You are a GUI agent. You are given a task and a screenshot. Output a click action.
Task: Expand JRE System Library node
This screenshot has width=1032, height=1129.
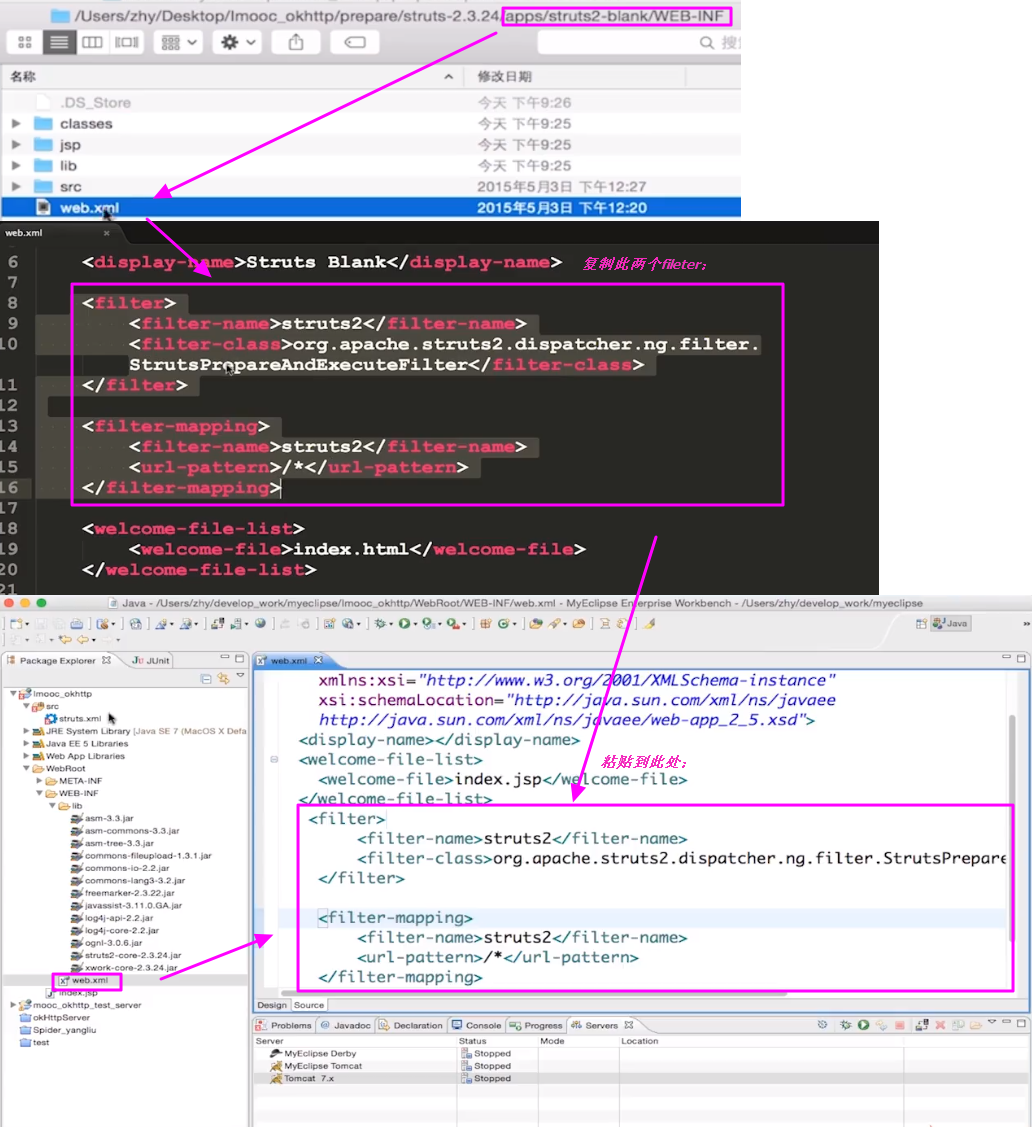27,731
